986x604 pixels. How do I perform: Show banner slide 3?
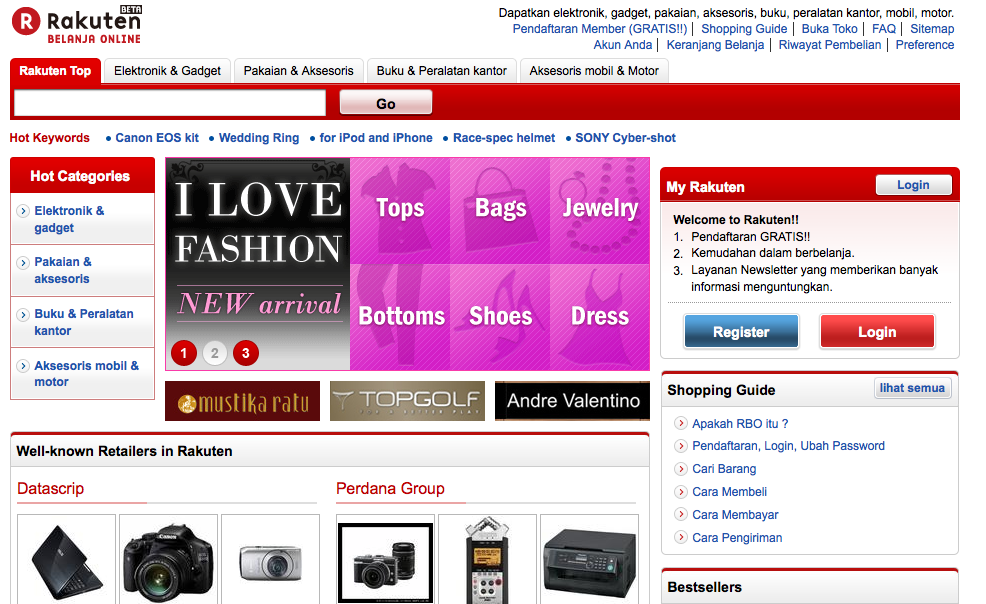click(x=246, y=353)
